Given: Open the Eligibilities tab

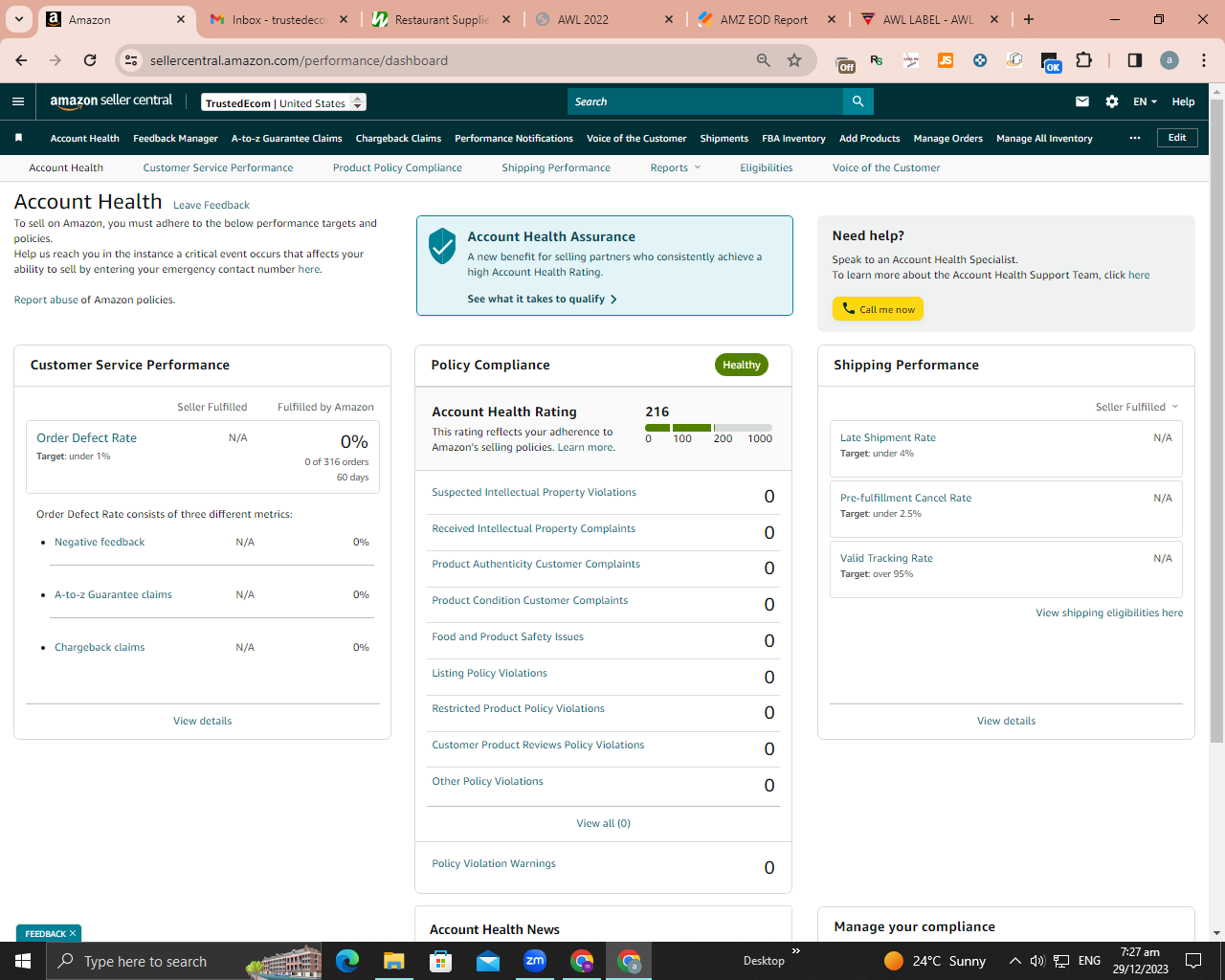Looking at the screenshot, I should [767, 167].
